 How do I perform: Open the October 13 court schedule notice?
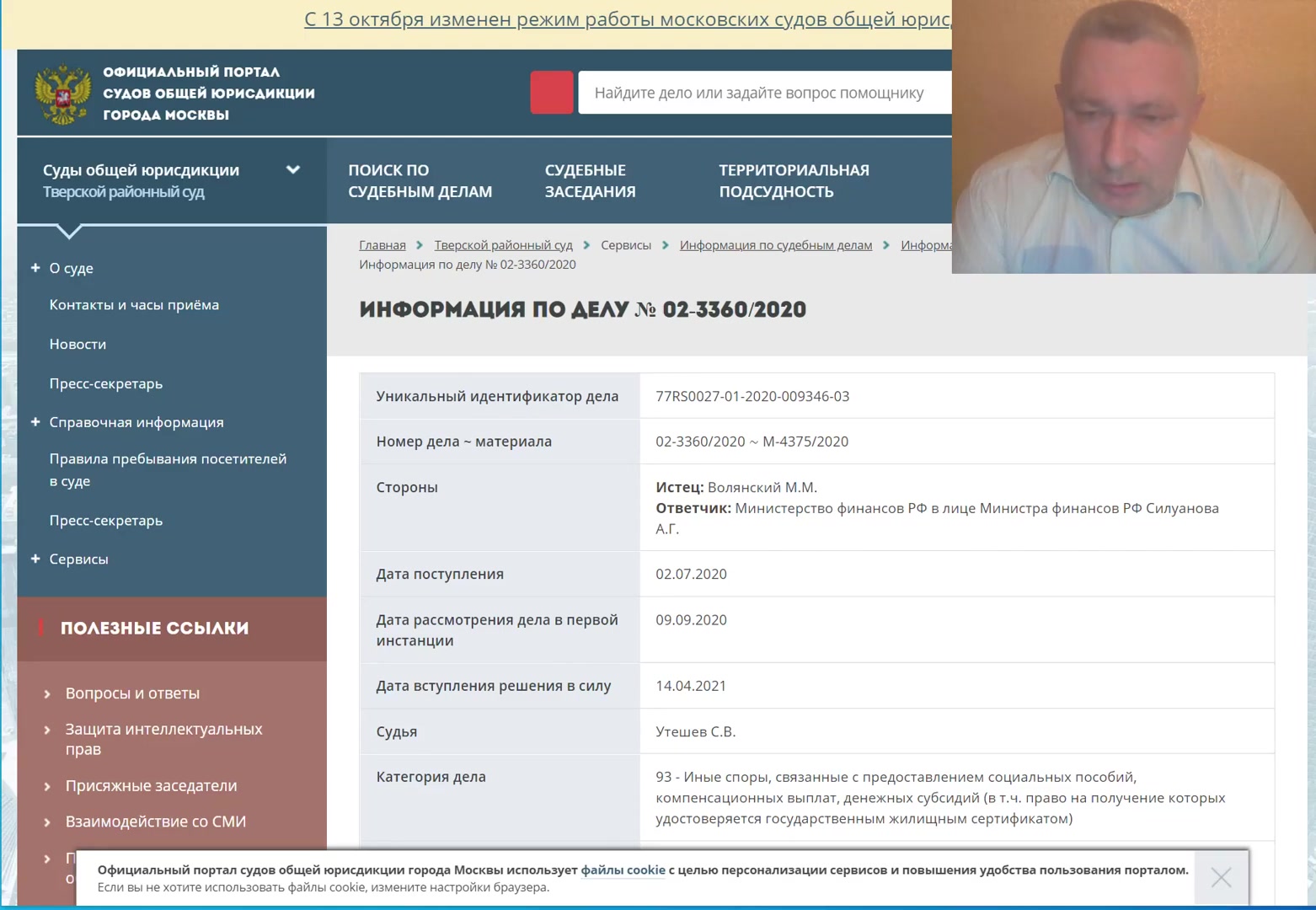pyautogui.click(x=628, y=19)
